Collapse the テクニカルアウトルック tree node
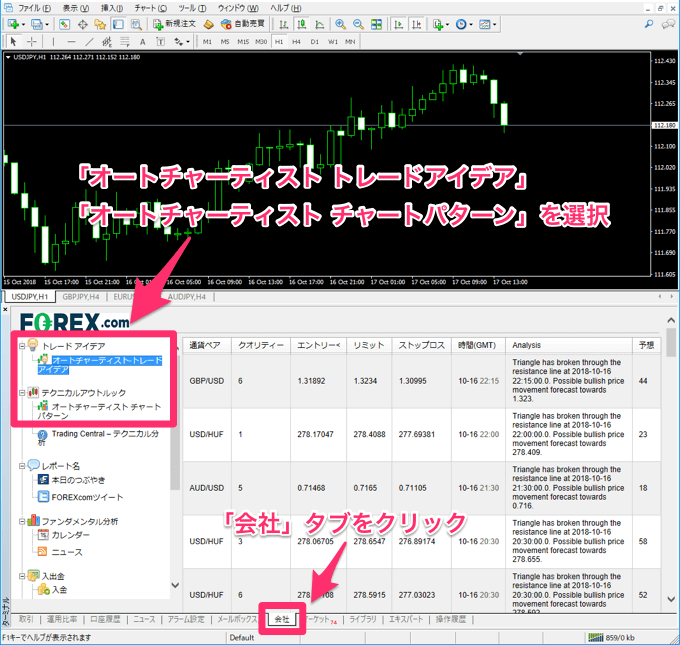680x645 pixels. 22,393
